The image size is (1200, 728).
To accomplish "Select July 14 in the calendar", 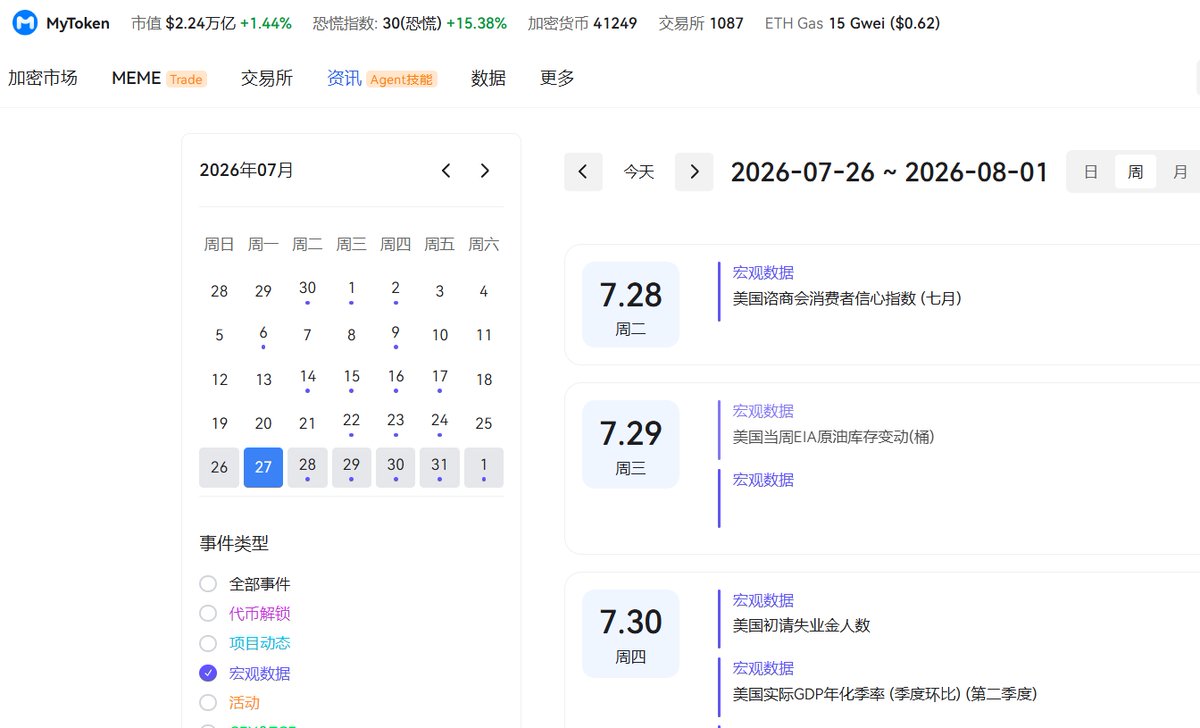I will coord(307,379).
